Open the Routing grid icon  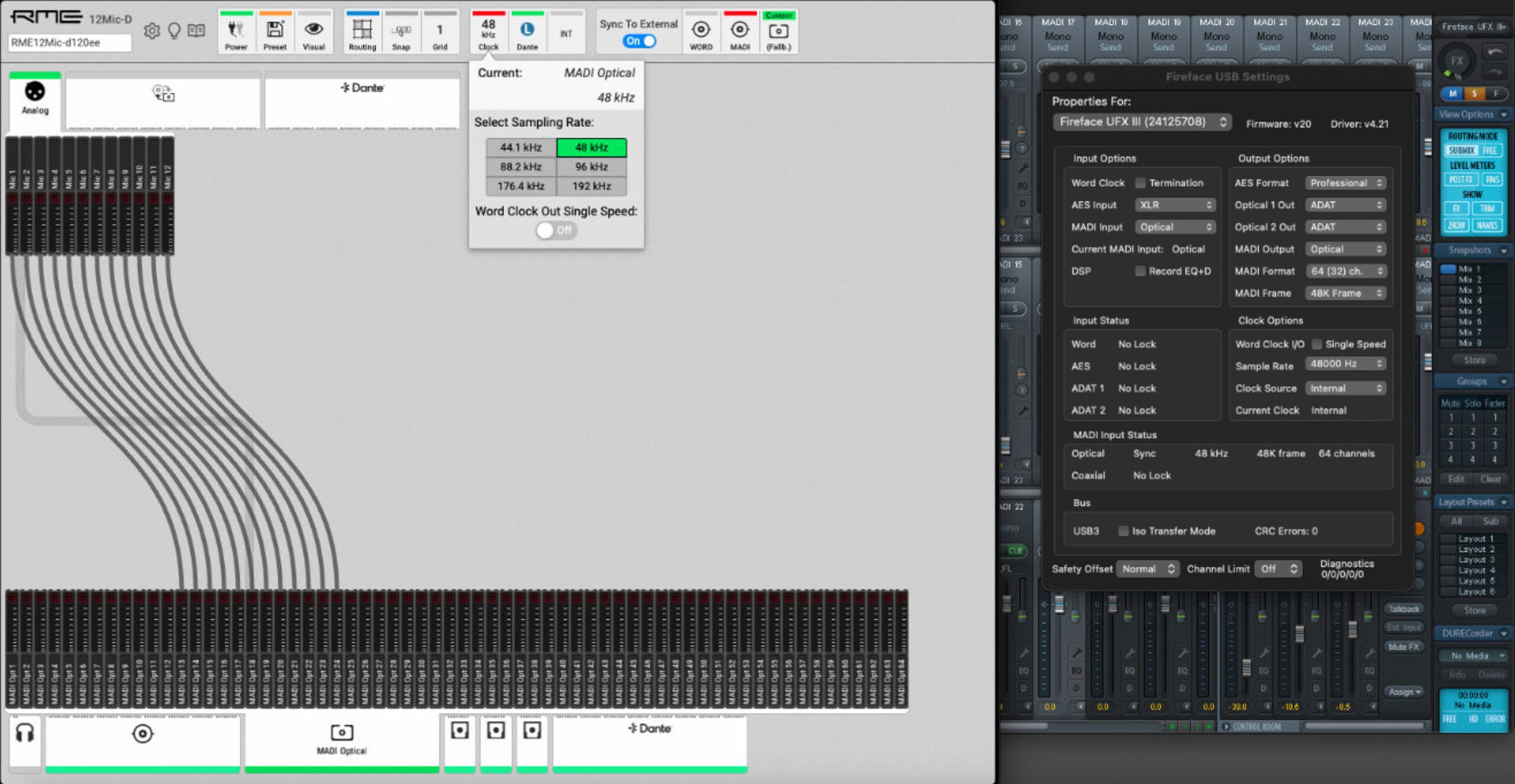pos(362,33)
